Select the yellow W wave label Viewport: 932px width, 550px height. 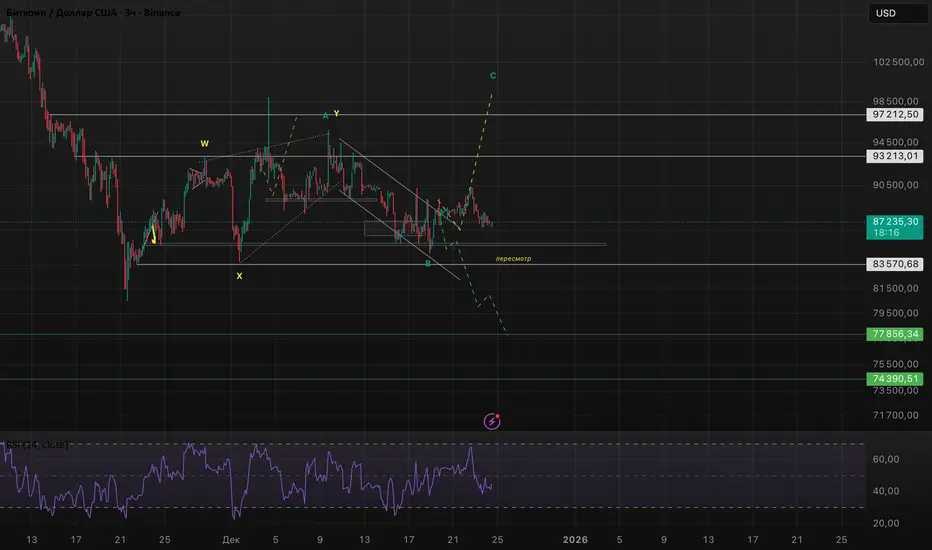(204, 143)
